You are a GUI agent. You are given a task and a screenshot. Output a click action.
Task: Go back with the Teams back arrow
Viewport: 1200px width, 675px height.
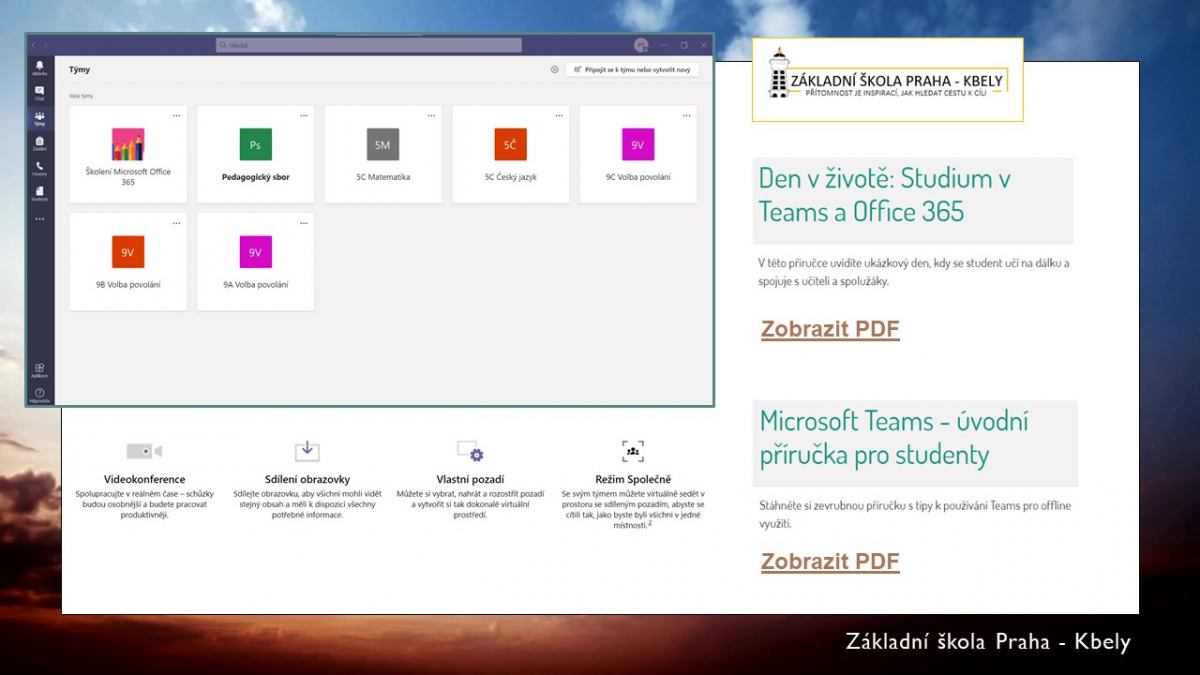(33, 45)
